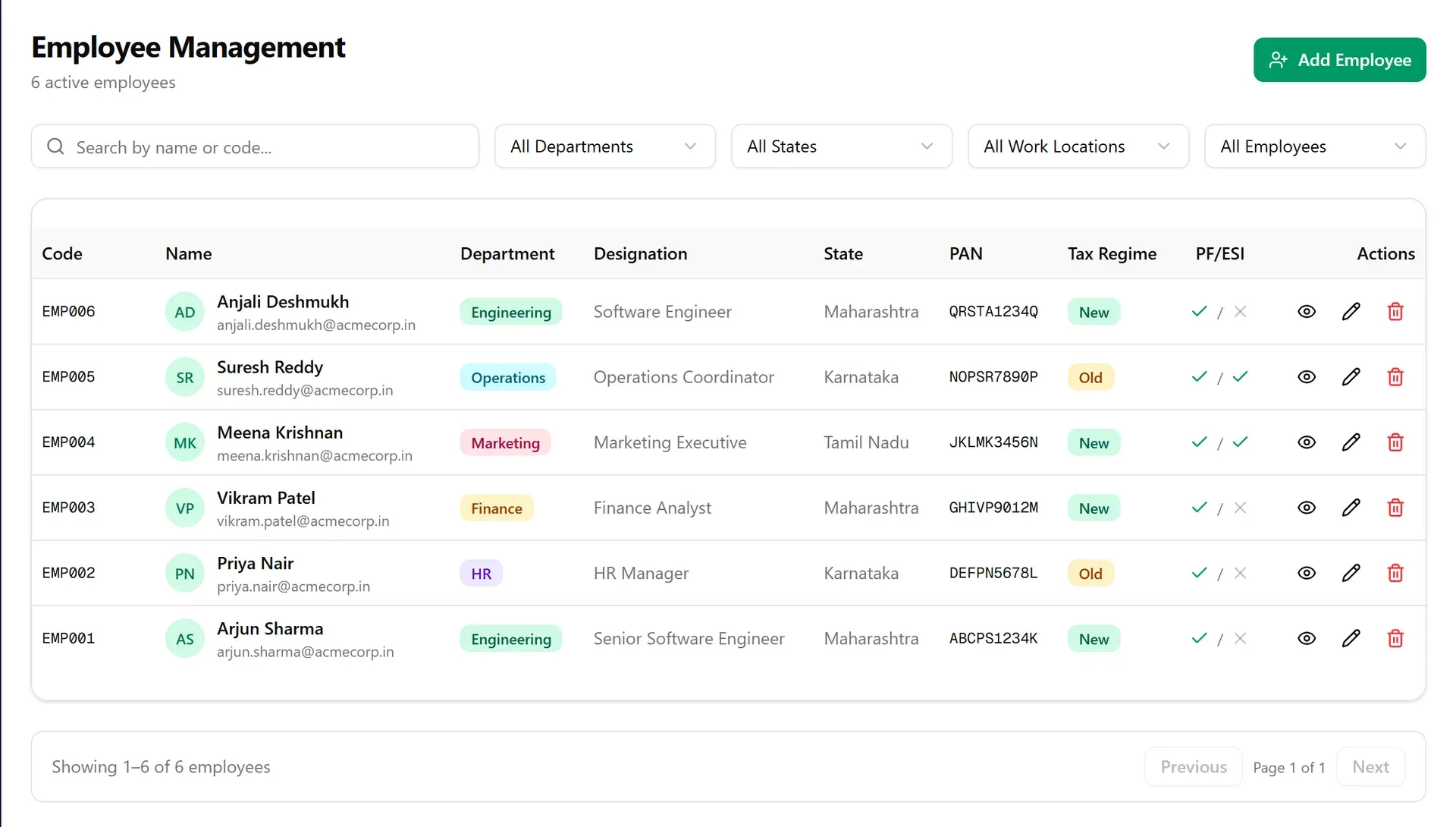Click the Marketing department badge
1456x827 pixels.
[505, 442]
